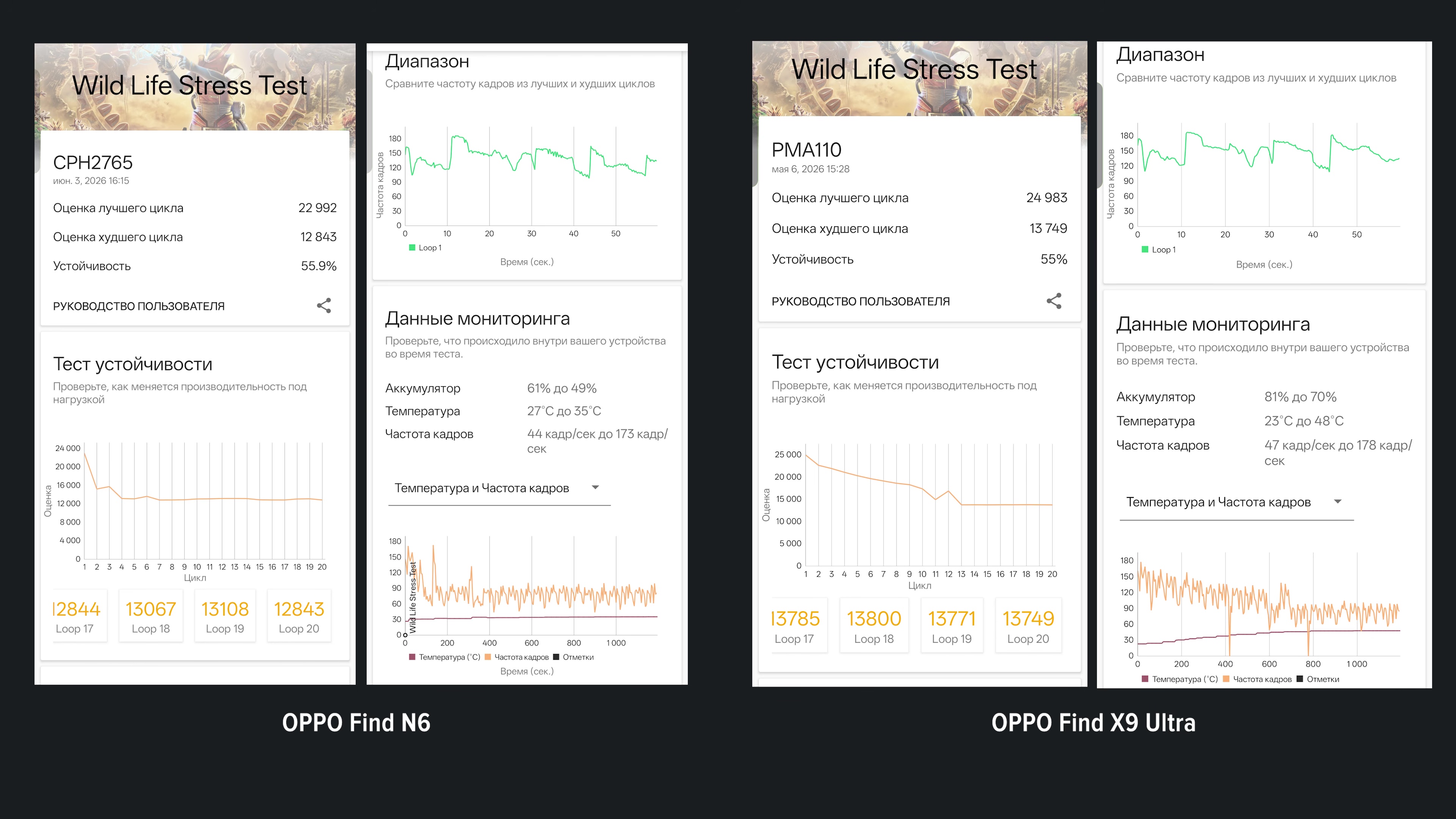Toggle Частота кадров legend in Find N6 monitoring chart

[x=516, y=657]
